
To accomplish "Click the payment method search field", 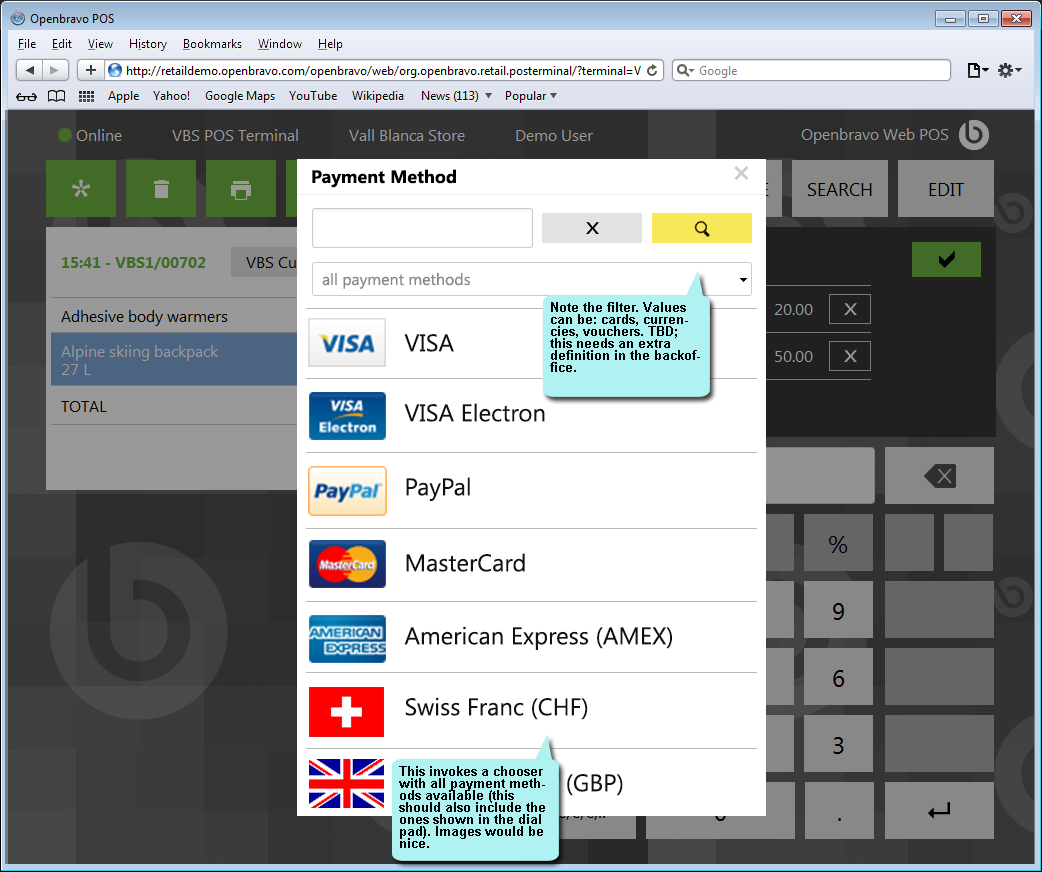I will (422, 228).
